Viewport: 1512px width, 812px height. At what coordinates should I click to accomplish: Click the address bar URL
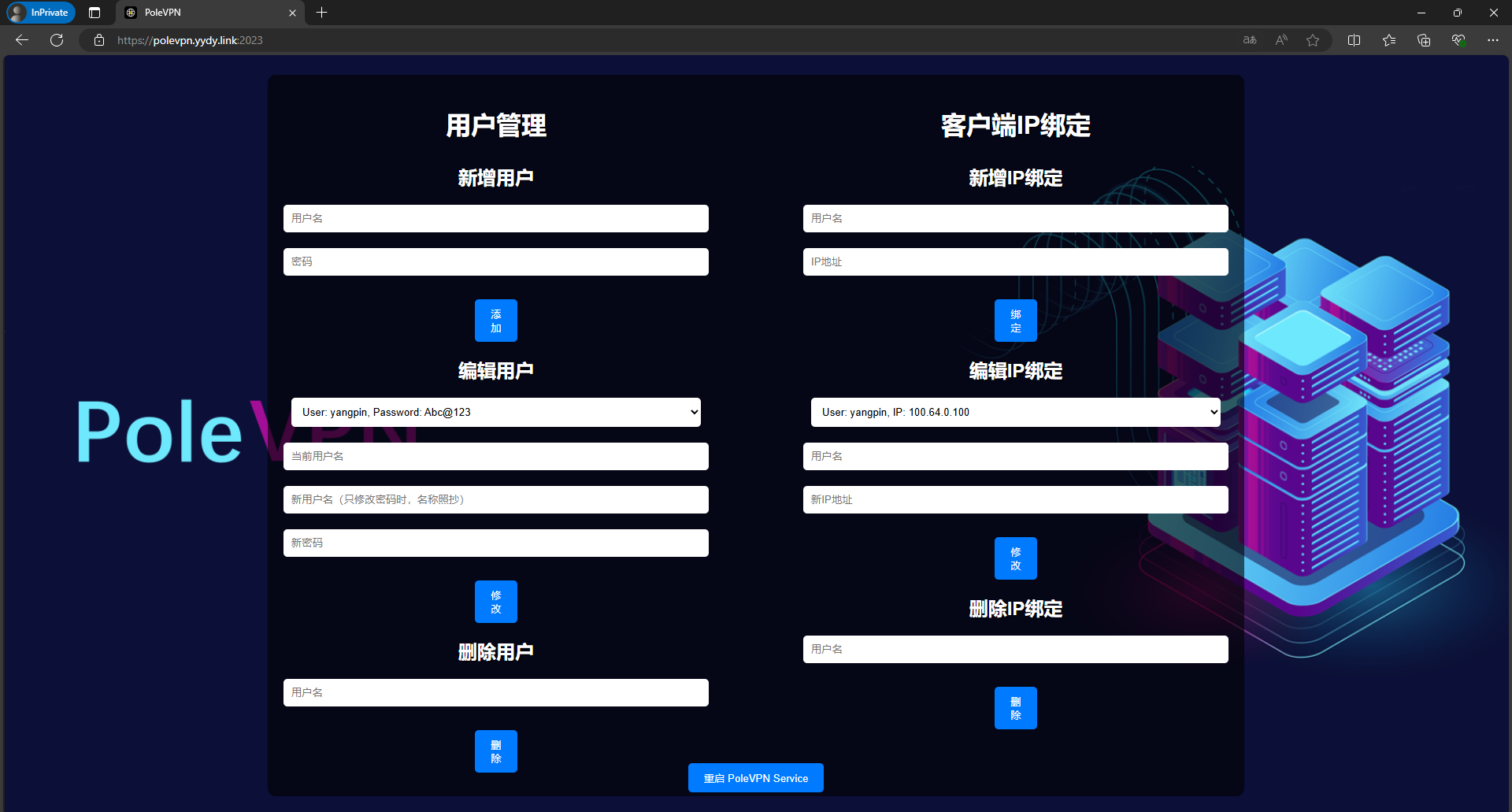point(190,40)
